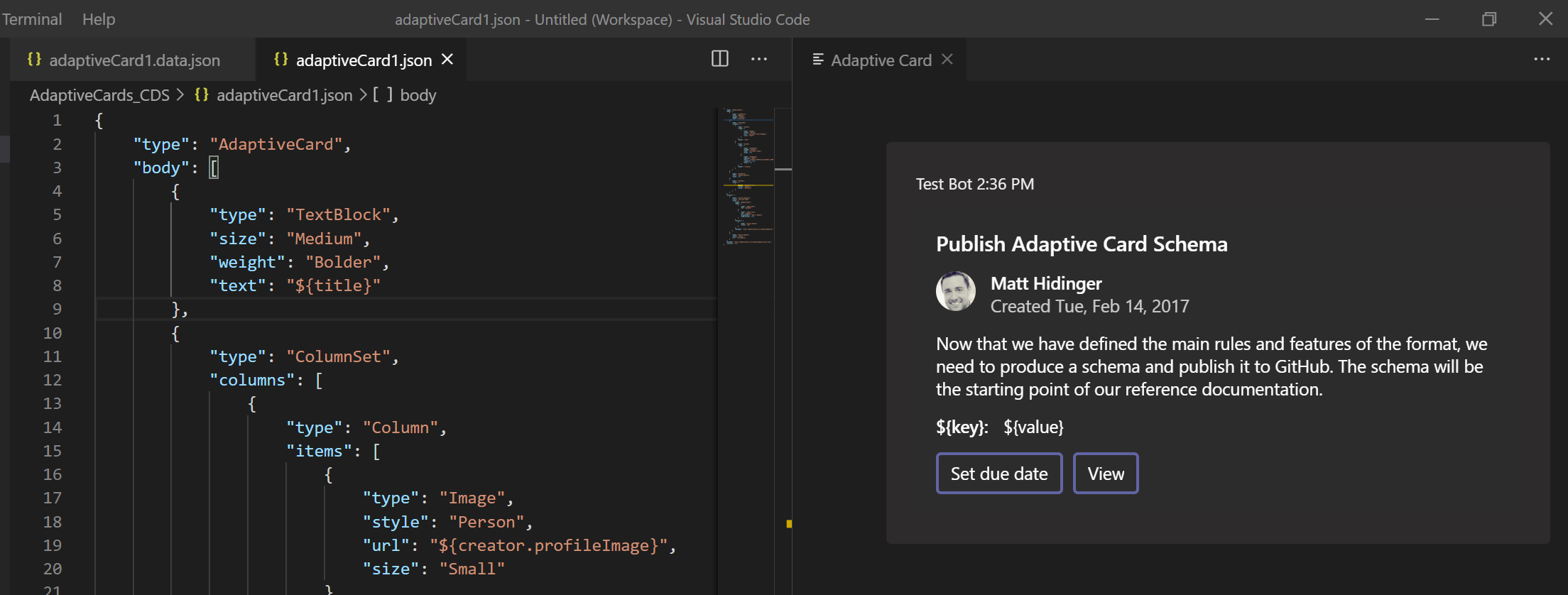The height and width of the screenshot is (595, 1568).
Task: Click the ${key}: label in card
Action: click(x=962, y=427)
